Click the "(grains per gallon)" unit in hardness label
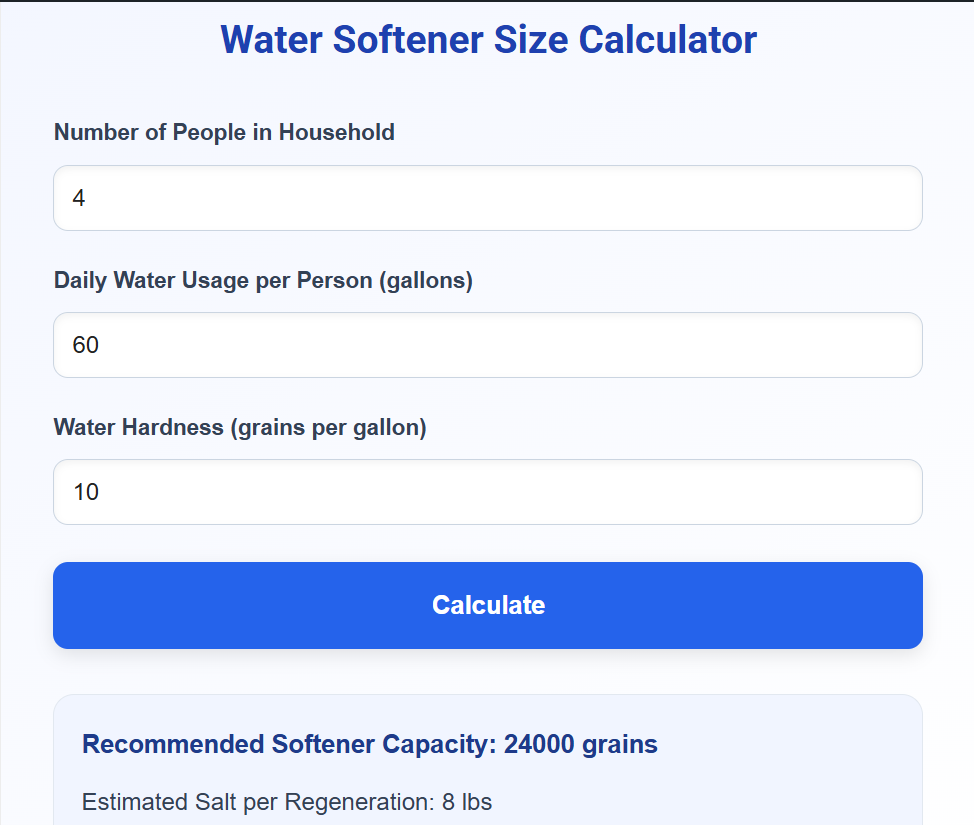Image resolution: width=974 pixels, height=825 pixels. click(x=328, y=427)
